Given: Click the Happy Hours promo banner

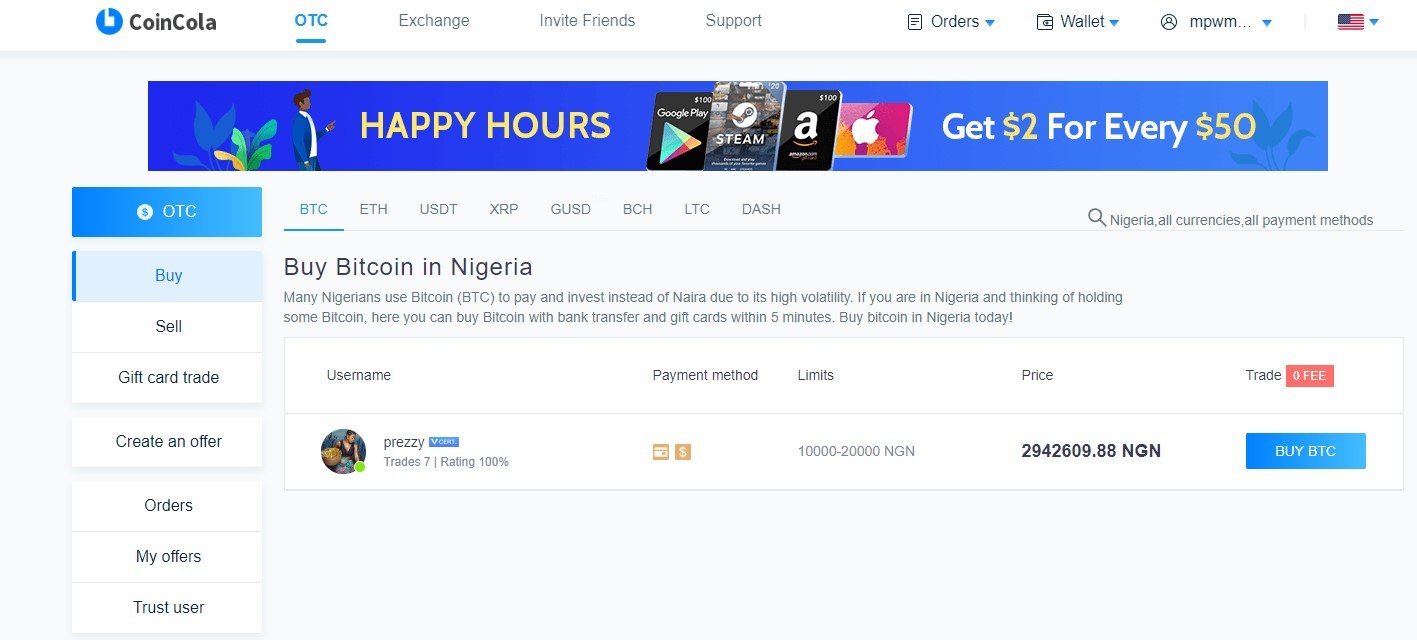Looking at the screenshot, I should 738,126.
